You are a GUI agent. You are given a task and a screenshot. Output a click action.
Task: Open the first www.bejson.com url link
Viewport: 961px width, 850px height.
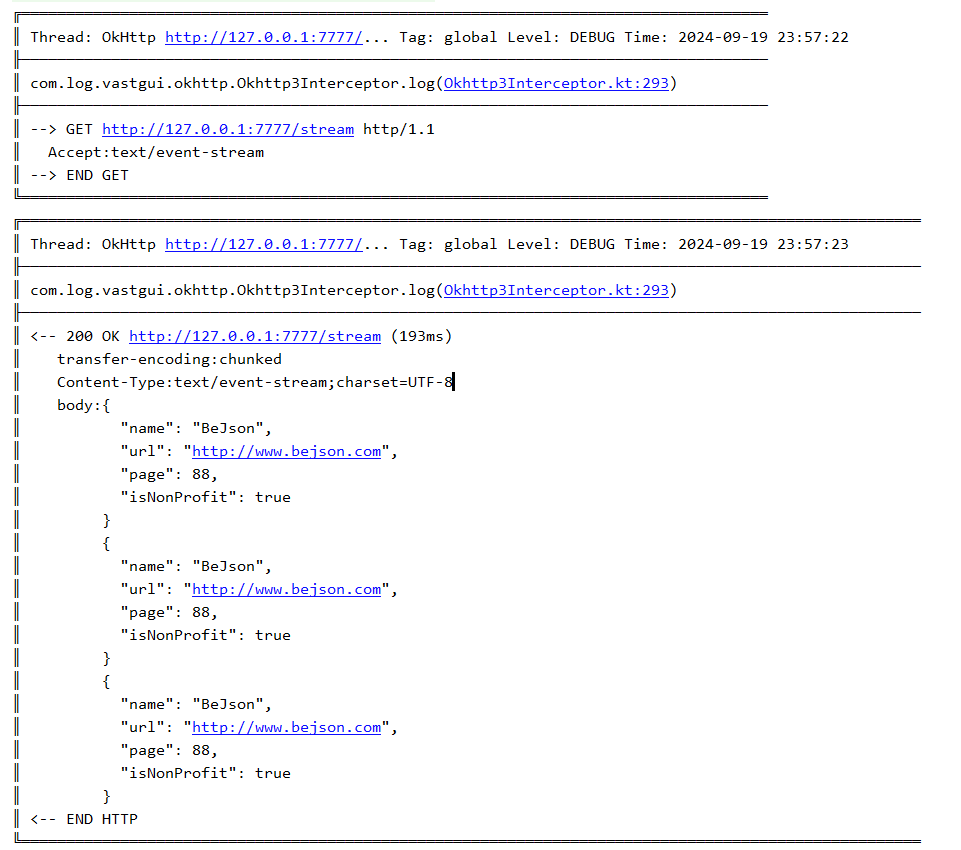click(286, 452)
